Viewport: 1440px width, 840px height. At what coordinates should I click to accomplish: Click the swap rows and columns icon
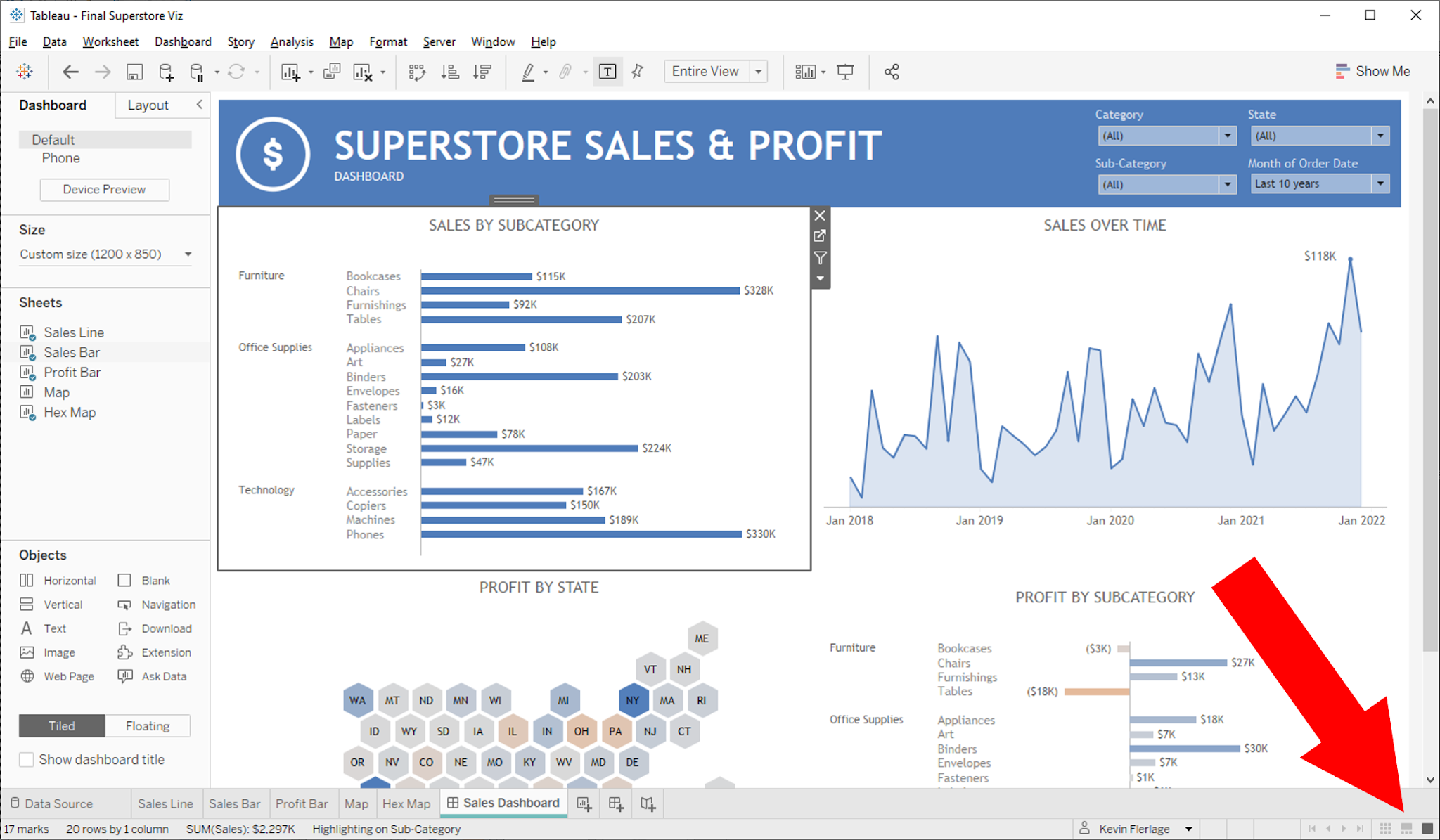click(x=417, y=72)
